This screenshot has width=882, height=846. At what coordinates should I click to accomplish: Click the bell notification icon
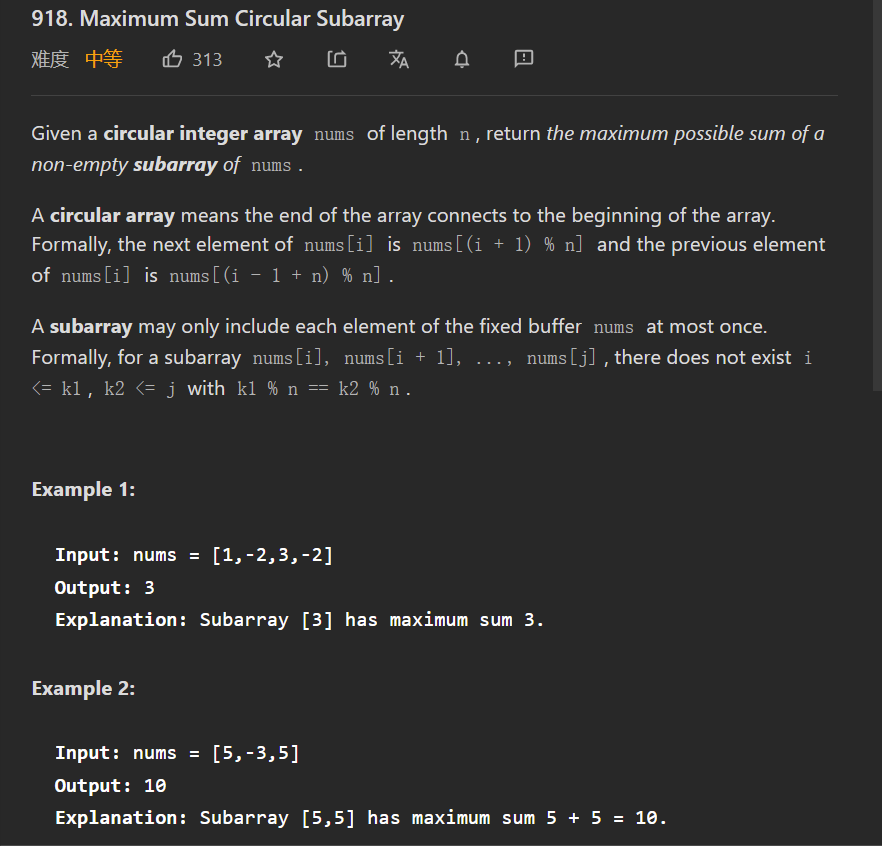coord(461,60)
